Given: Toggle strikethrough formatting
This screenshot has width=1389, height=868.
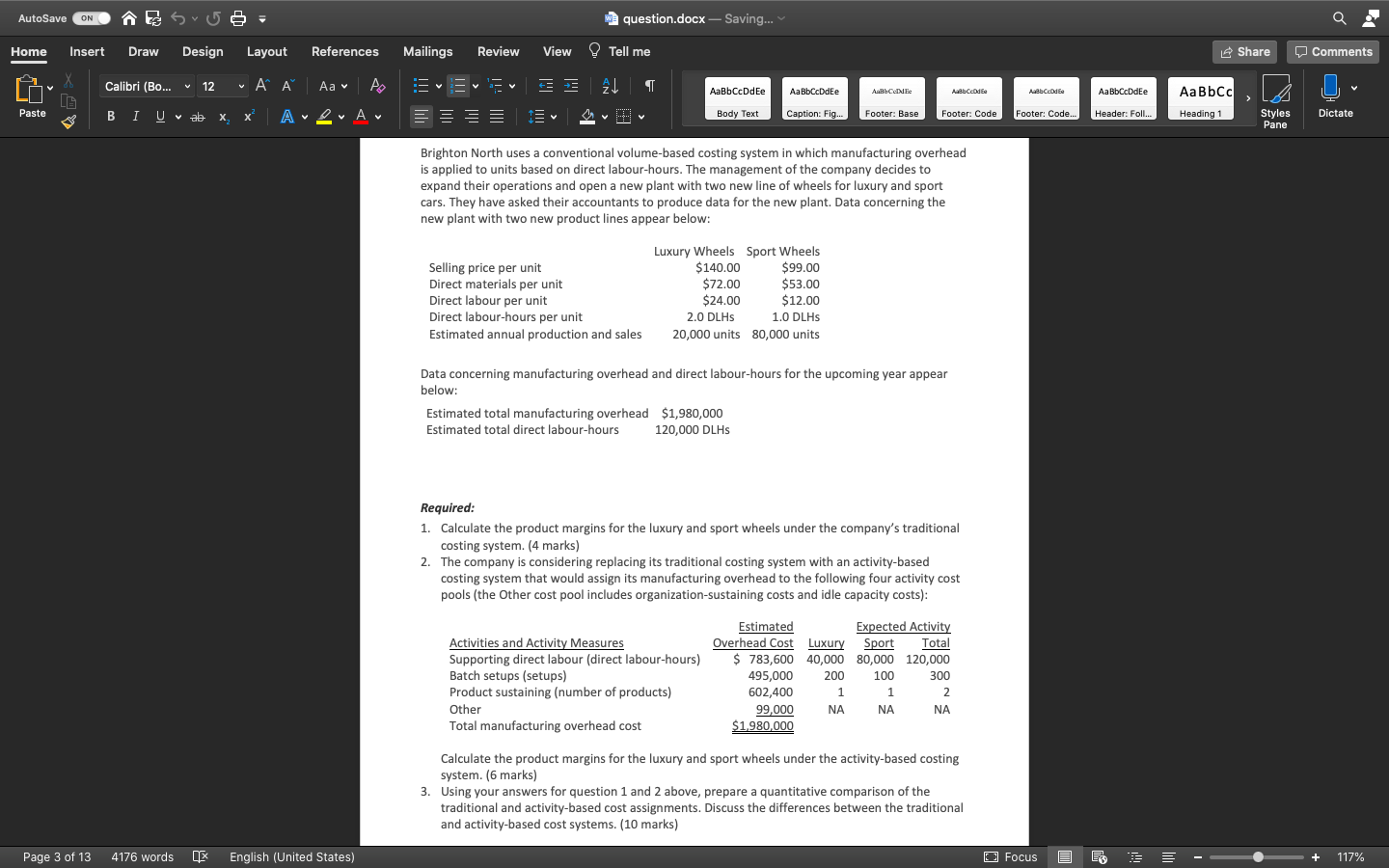Looking at the screenshot, I should coord(197,116).
